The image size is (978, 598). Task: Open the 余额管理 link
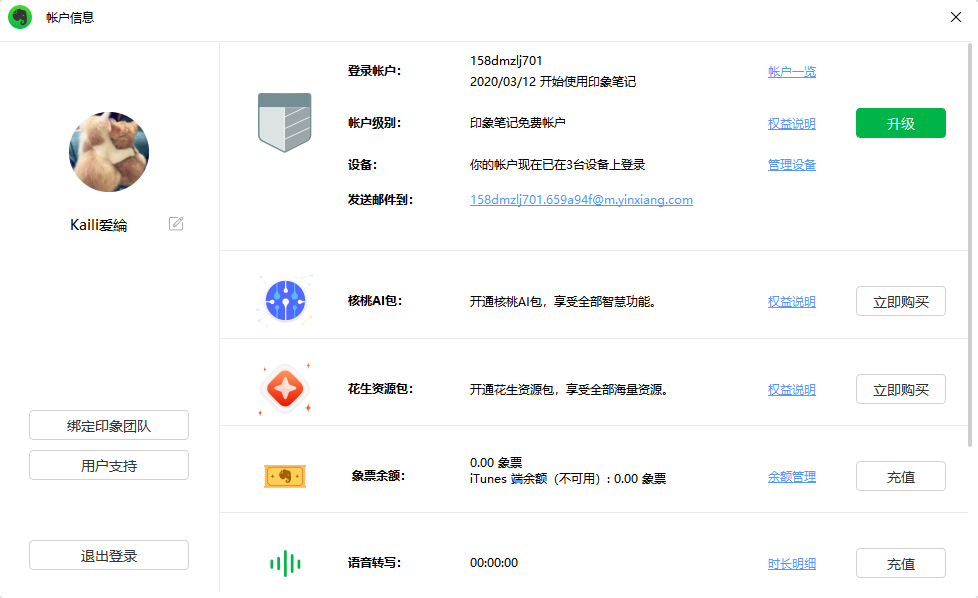tap(792, 477)
